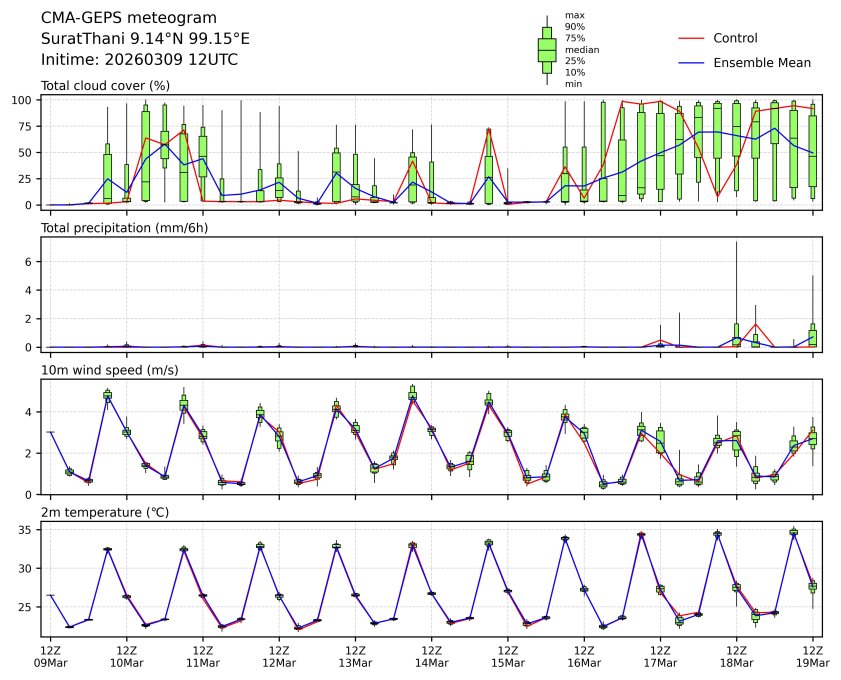The width and height of the screenshot is (841, 680).
Task: Click the CMA-GEPS meteogram title
Action: [x=115, y=18]
